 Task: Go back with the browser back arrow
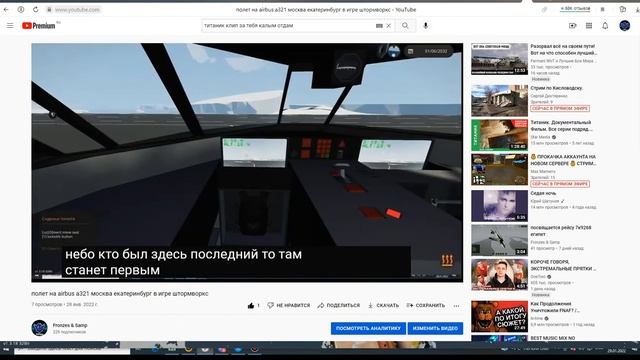(6, 9)
